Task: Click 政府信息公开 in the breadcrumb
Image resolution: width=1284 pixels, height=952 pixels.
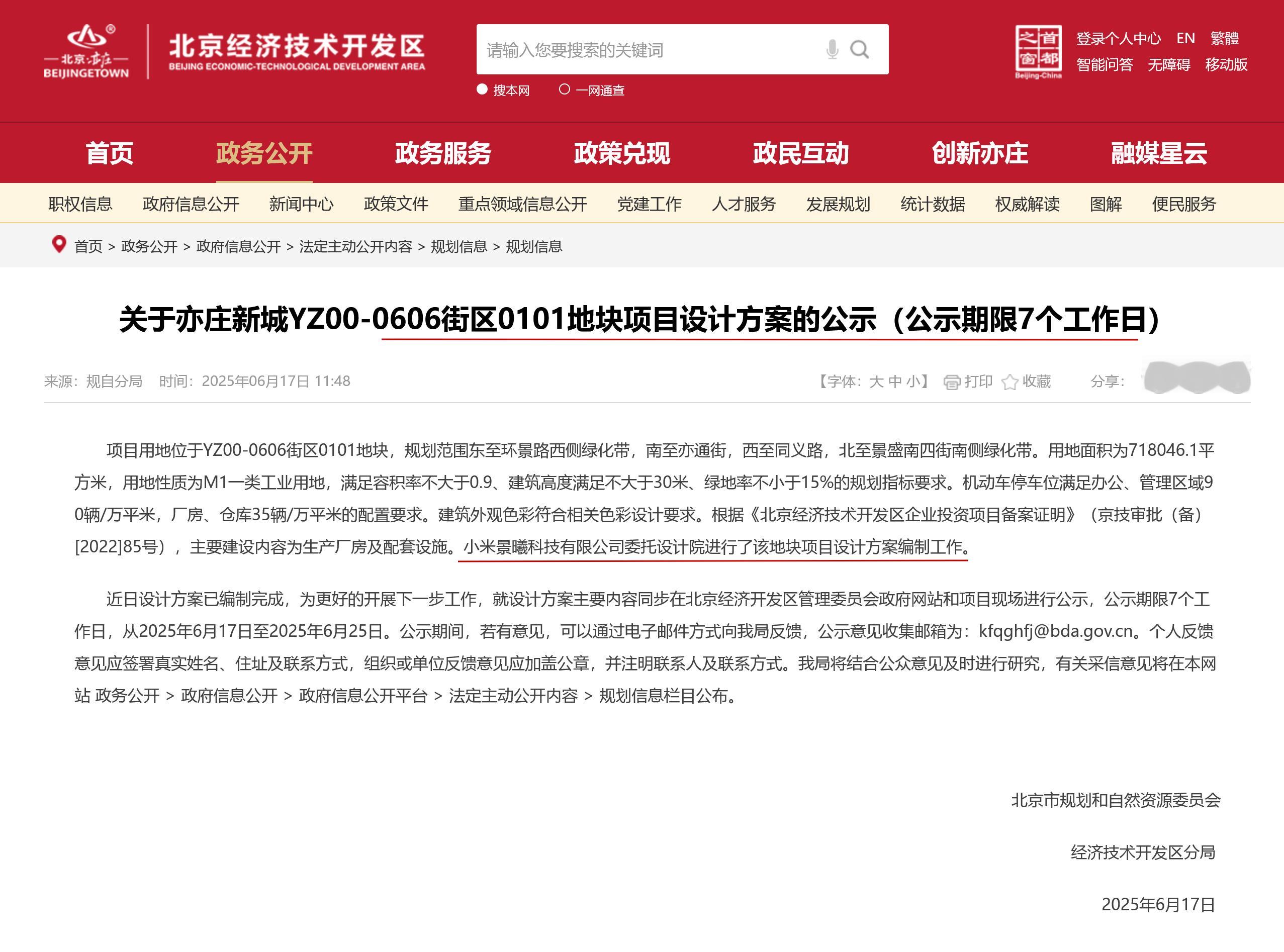Action: [239, 247]
